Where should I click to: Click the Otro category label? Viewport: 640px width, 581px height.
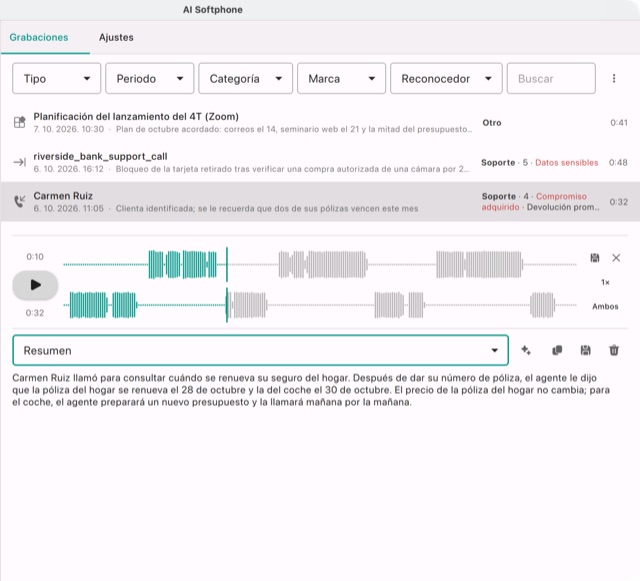click(x=492, y=122)
